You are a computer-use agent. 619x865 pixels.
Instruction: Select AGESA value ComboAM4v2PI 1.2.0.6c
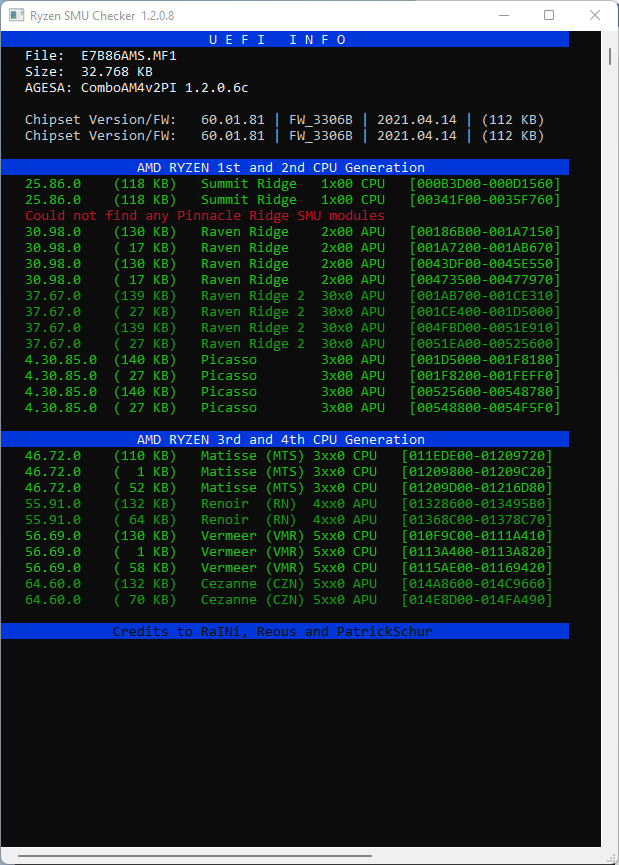164,88
